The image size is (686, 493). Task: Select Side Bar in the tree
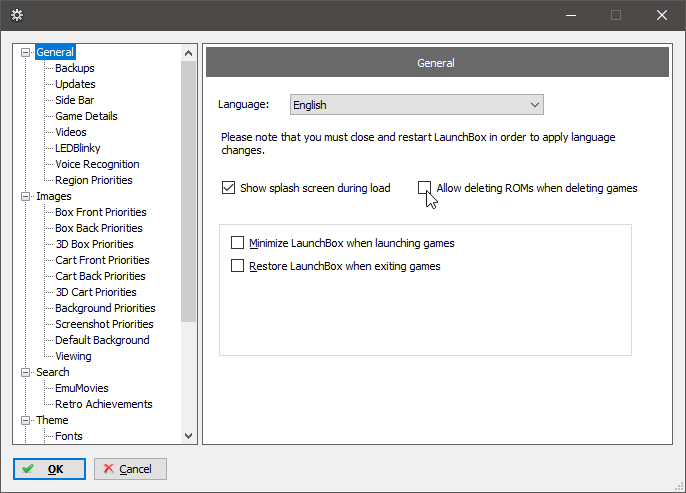click(x=75, y=100)
